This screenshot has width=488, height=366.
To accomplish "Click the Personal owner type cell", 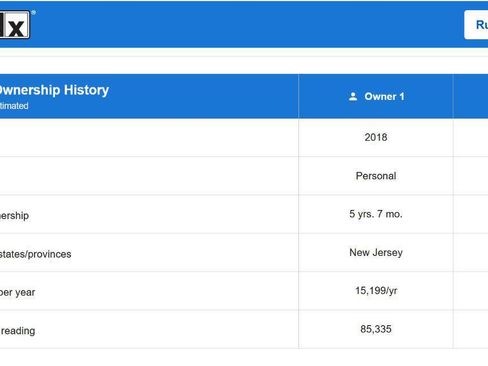I will [x=376, y=176].
